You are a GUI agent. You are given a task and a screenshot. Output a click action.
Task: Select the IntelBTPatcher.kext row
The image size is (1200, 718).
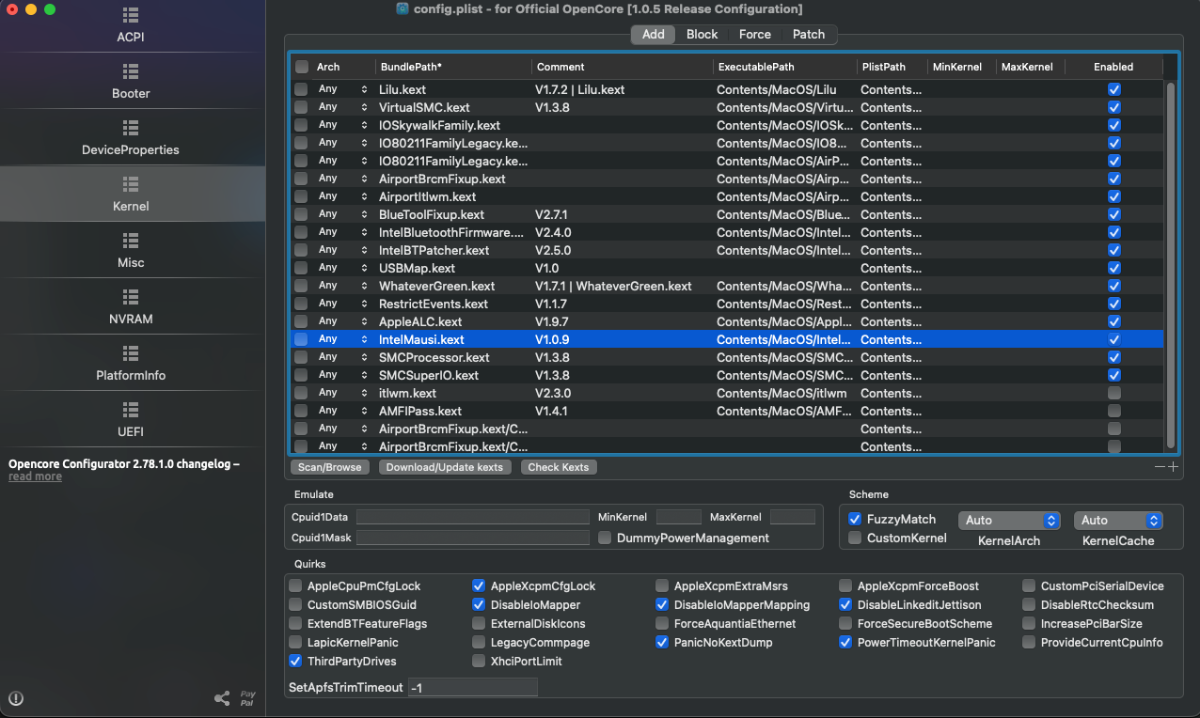(x=727, y=250)
